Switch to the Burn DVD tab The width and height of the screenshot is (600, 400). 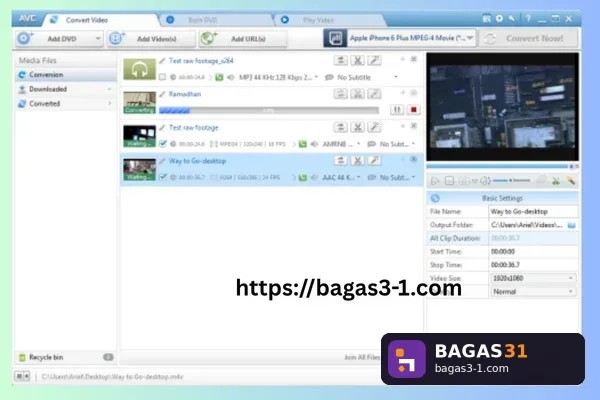pos(202,20)
